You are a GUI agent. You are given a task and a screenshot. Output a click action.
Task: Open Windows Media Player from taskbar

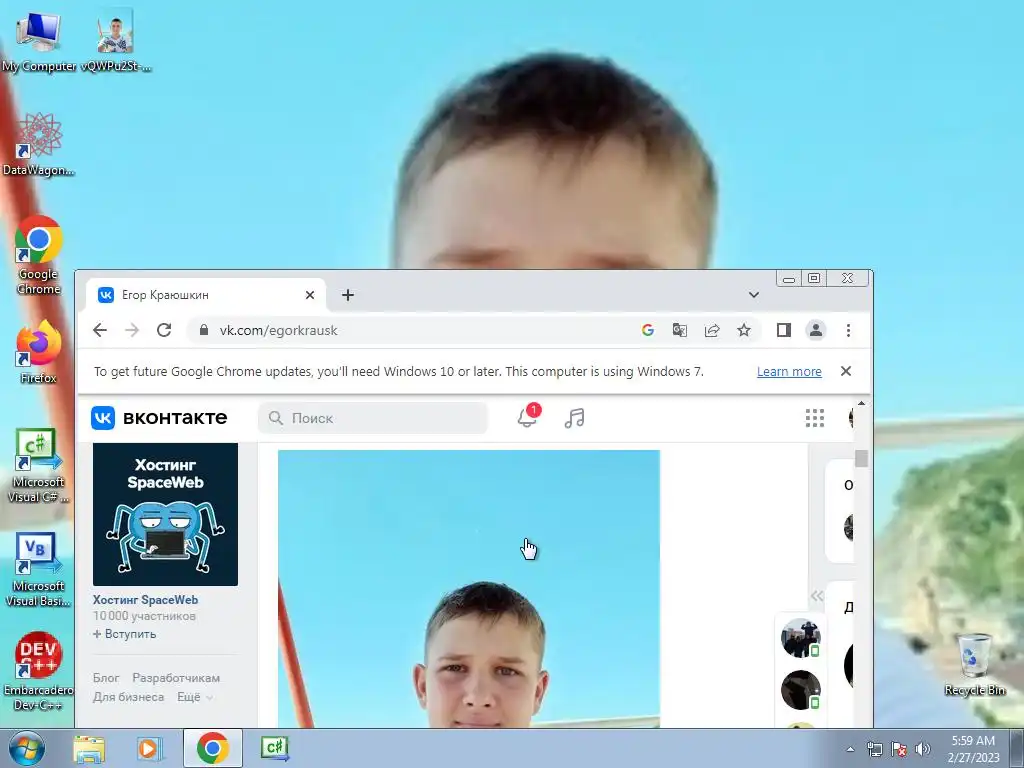[x=150, y=748]
